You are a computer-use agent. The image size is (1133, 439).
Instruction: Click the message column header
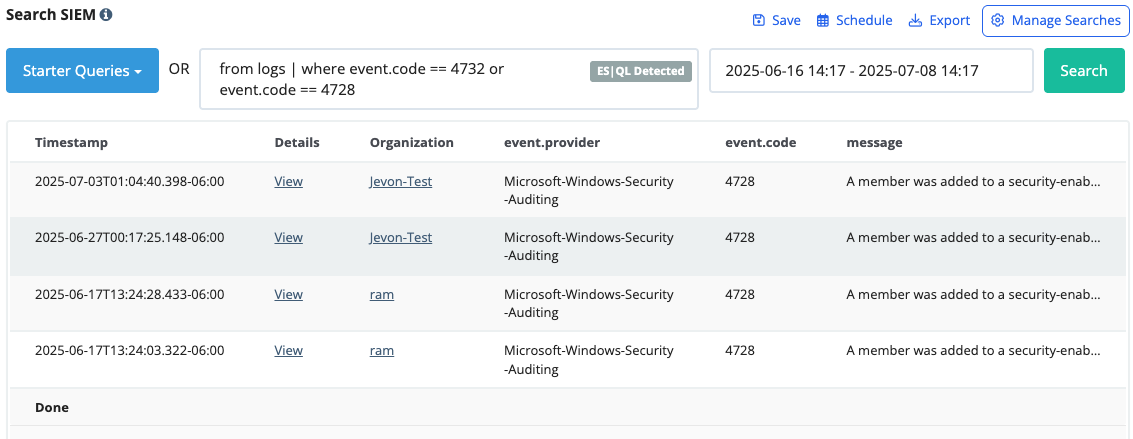coord(874,143)
